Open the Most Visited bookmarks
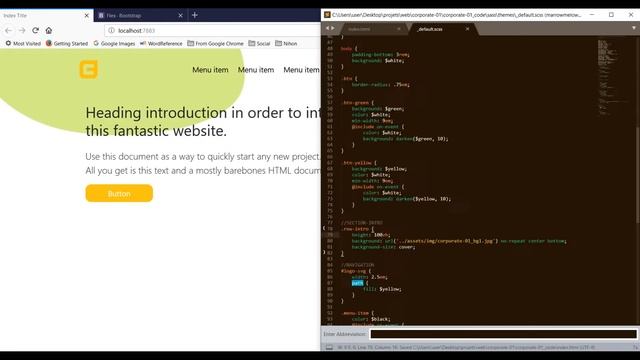Viewport: 640px width, 360px height. (23, 43)
